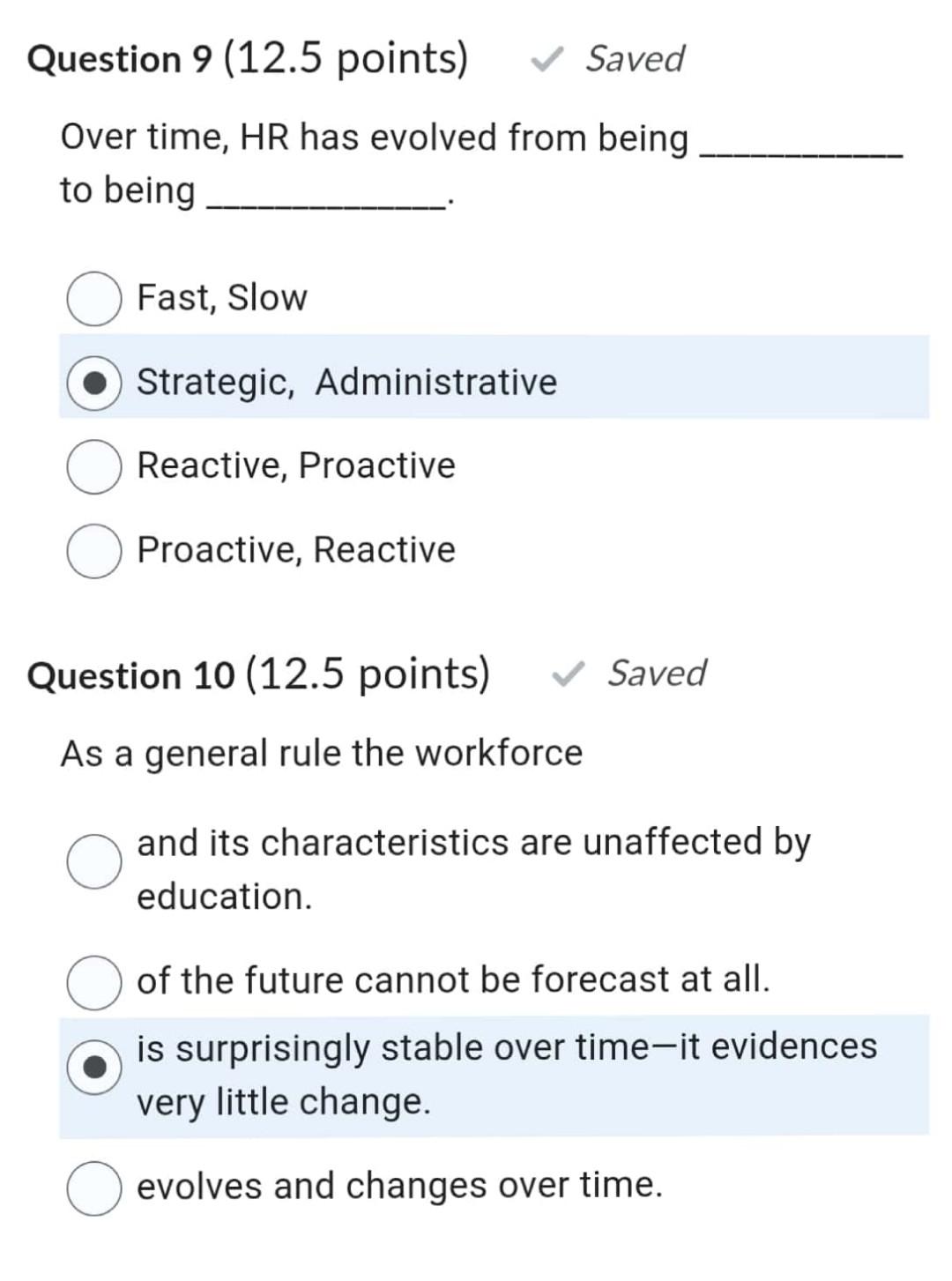The image size is (952, 1281).
Task: Select "is surprisingly stable over time" radio button
Action: [x=93, y=1067]
